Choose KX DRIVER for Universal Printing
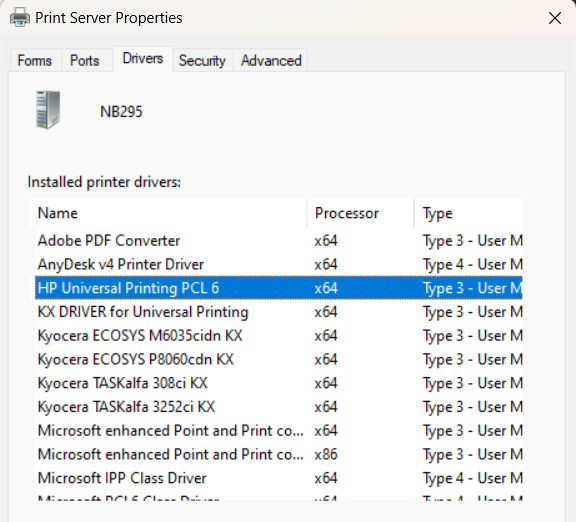The image size is (576, 522). 278,312
